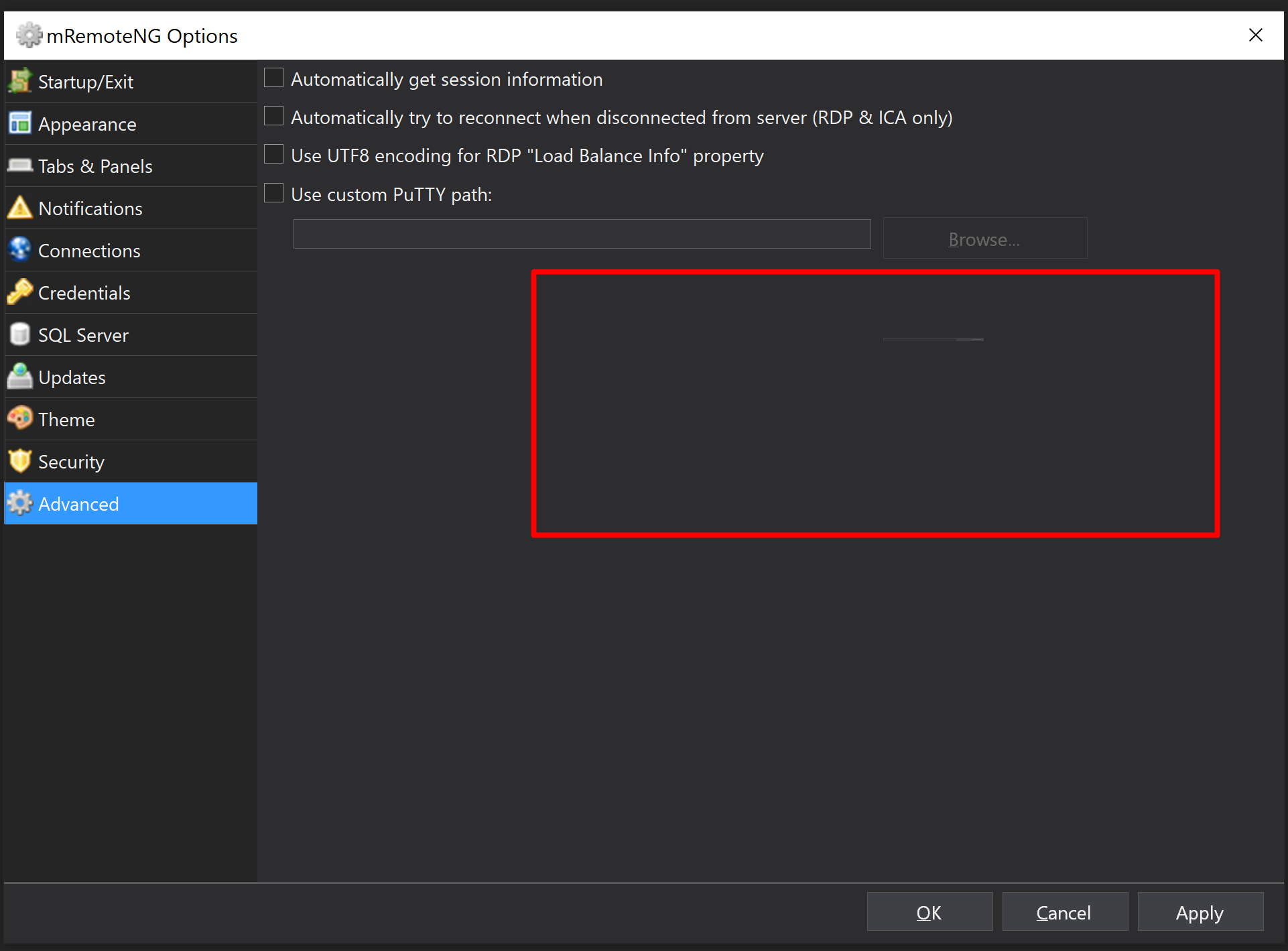1288x951 pixels.
Task: Select the Startup/Exit settings icon
Action: 20,81
